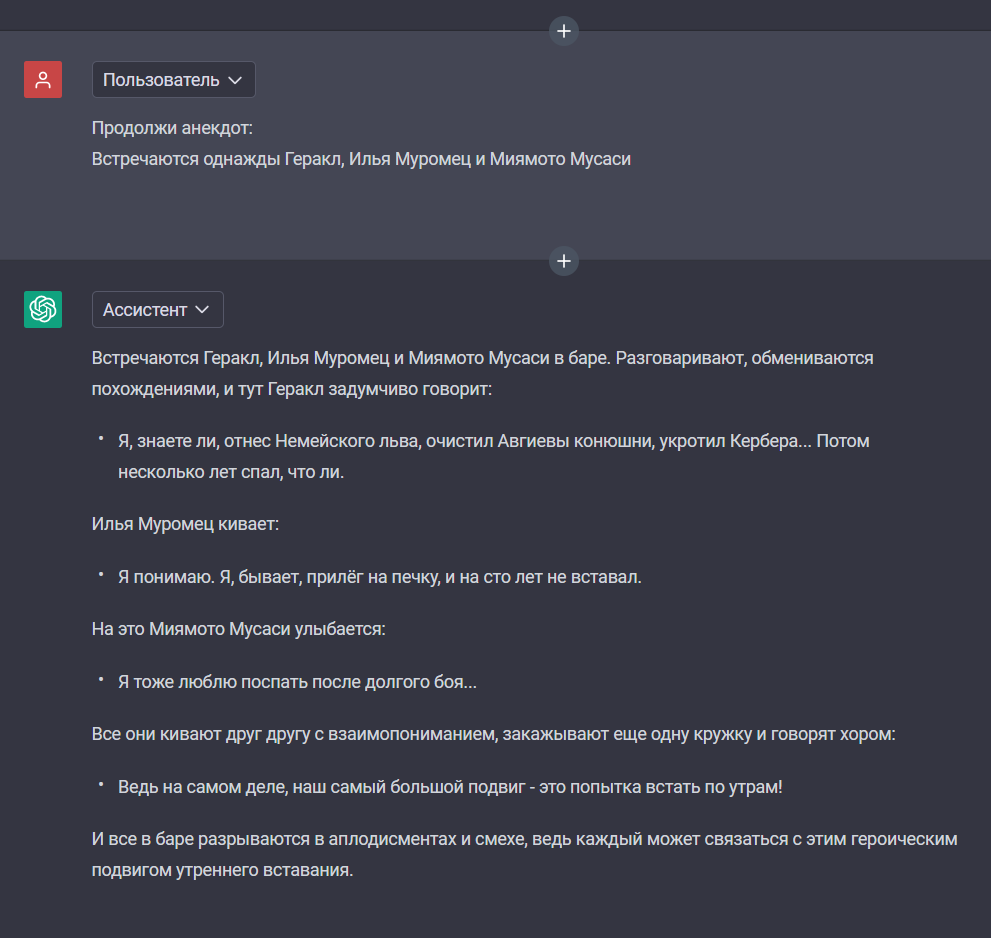Click the sentence 'Все они кивают друг другу'

(494, 734)
